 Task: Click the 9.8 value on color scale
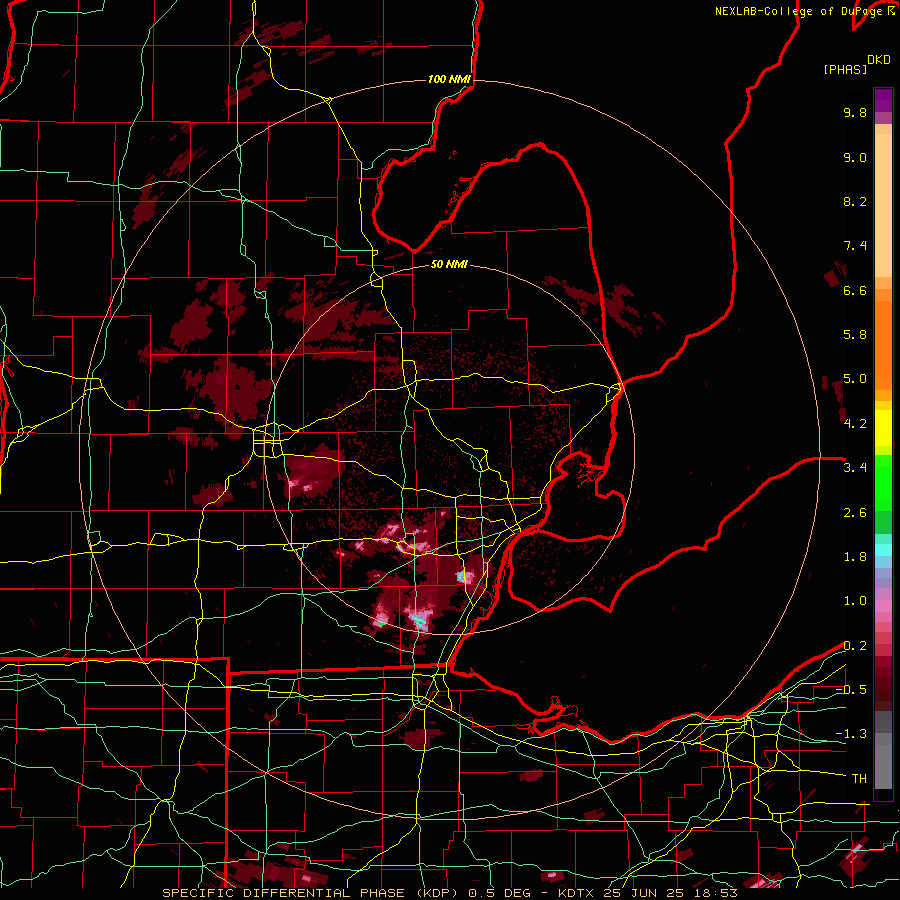(x=855, y=113)
